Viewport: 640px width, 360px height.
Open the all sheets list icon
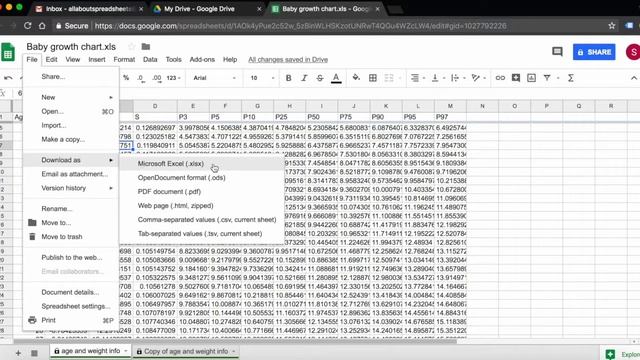pos(34,353)
